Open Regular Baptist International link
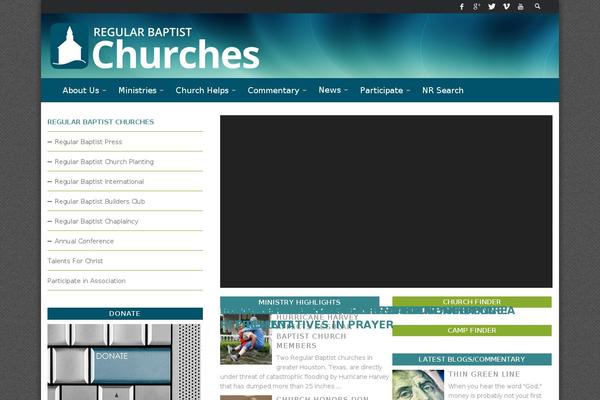Image resolution: width=600 pixels, height=400 pixels. click(x=99, y=181)
